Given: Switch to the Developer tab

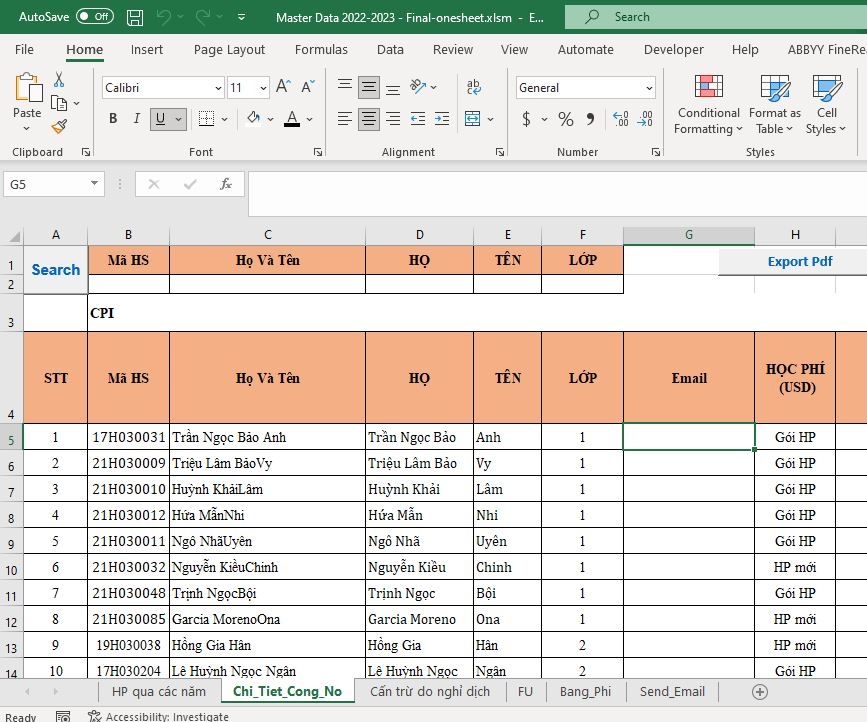Looking at the screenshot, I should coord(673,50).
